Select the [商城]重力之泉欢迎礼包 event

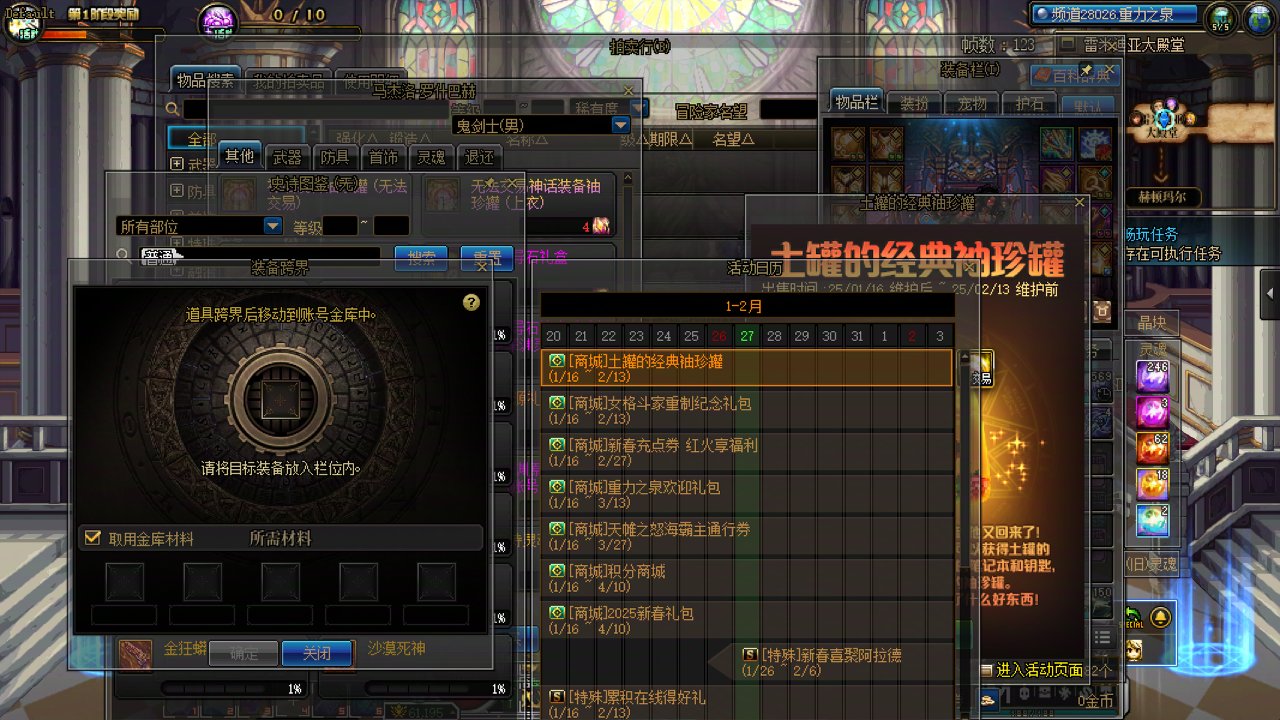tap(746, 494)
